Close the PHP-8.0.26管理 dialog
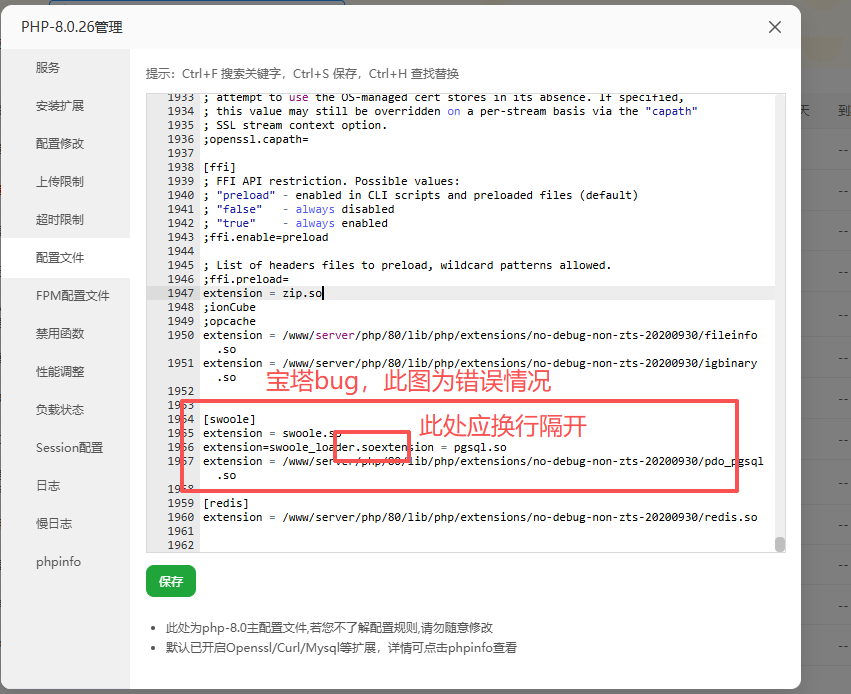This screenshot has width=851, height=694. pos(774,27)
